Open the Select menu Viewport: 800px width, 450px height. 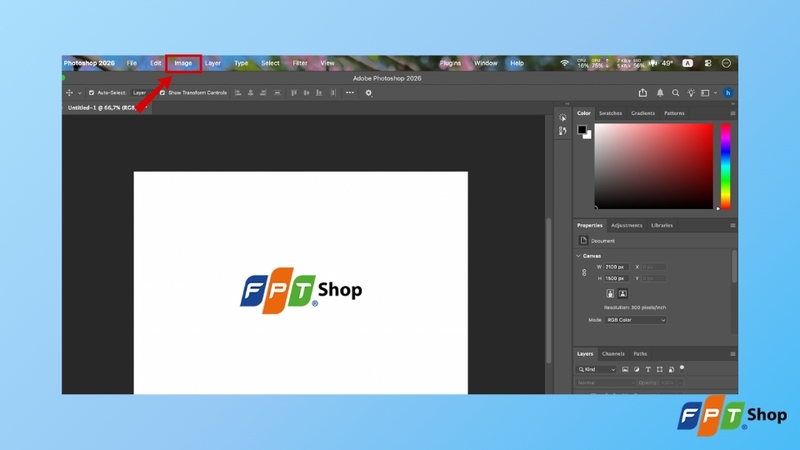click(x=270, y=63)
